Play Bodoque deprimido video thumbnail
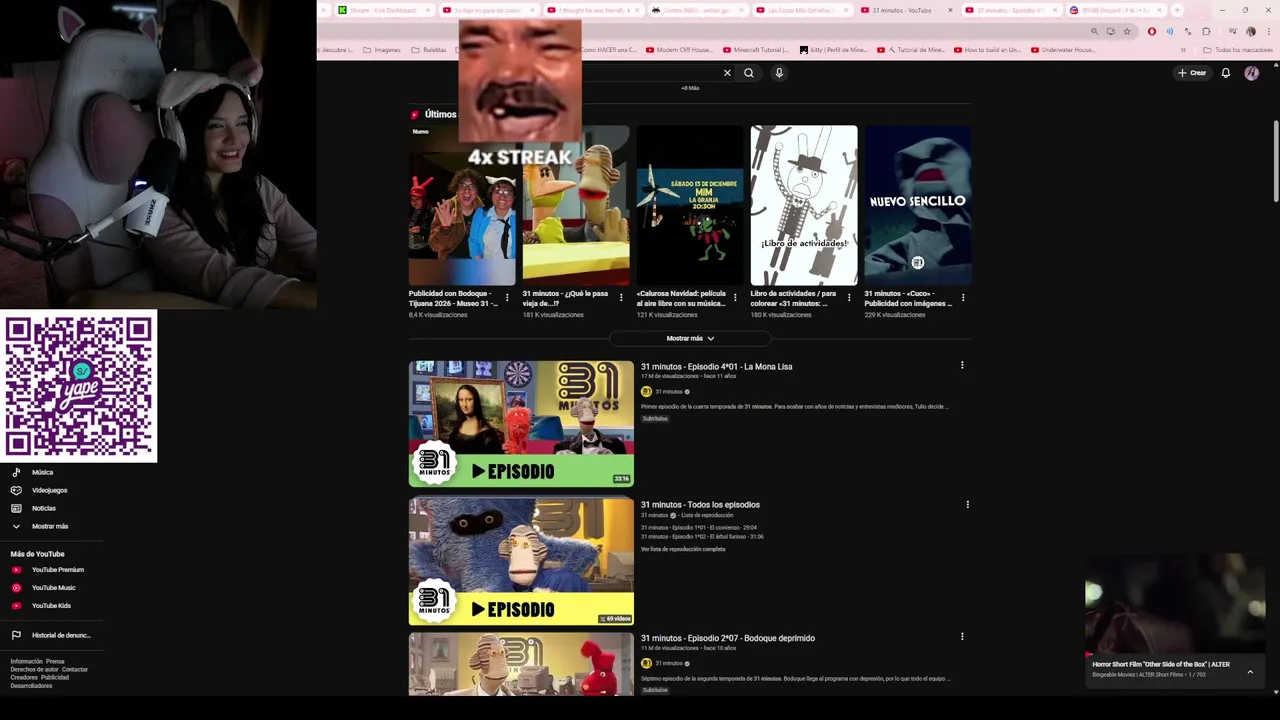Image resolution: width=1280 pixels, height=720 pixels. [521, 664]
